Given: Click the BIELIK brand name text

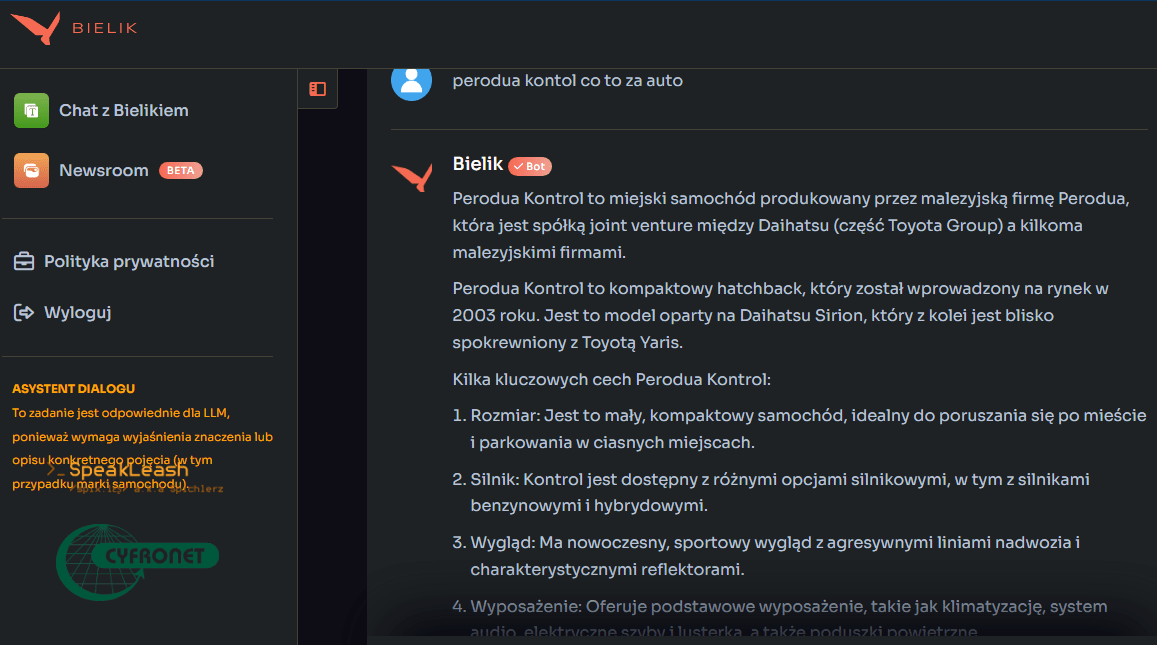Looking at the screenshot, I should coord(104,28).
